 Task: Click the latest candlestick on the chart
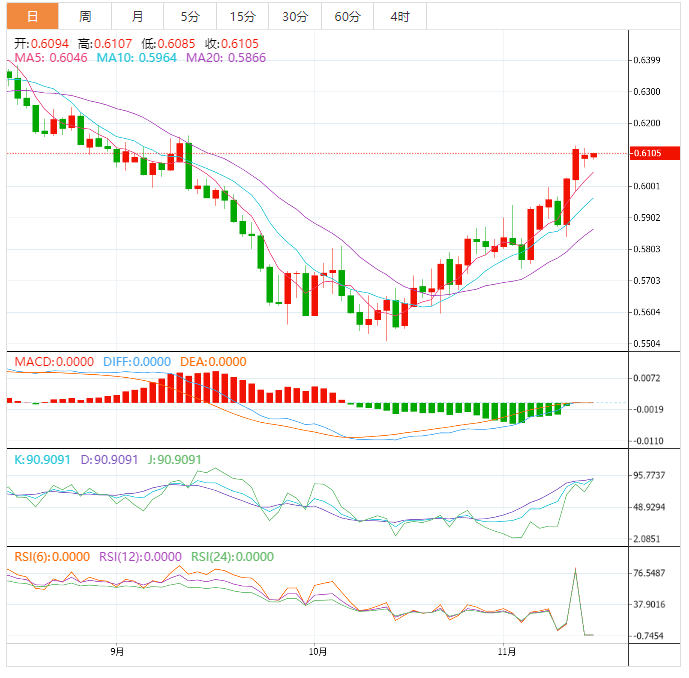pos(594,155)
